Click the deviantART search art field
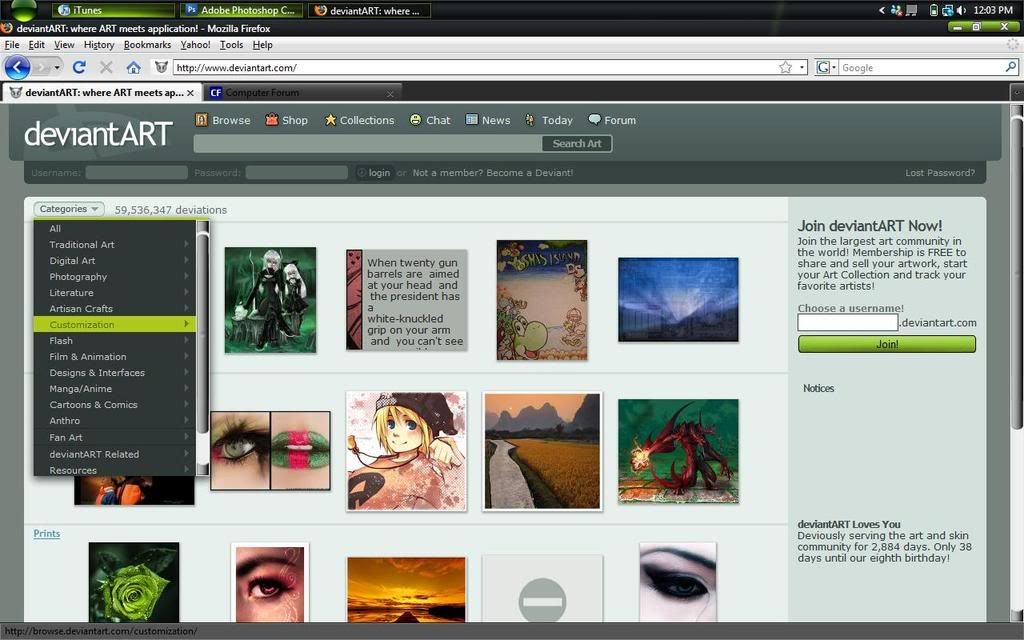Screen dimensions: 1024x640 click(x=368, y=143)
